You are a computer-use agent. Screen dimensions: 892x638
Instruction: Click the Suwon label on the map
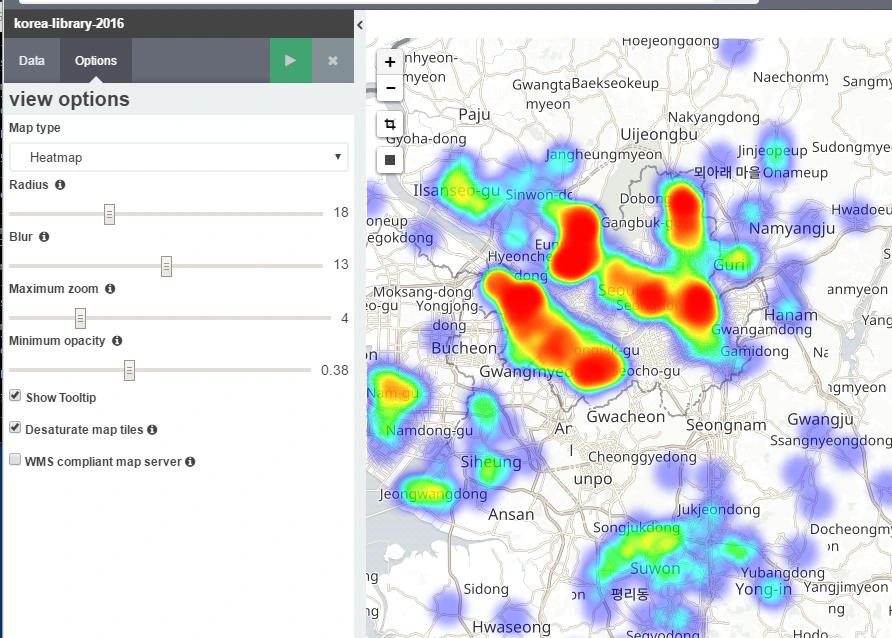click(x=655, y=568)
